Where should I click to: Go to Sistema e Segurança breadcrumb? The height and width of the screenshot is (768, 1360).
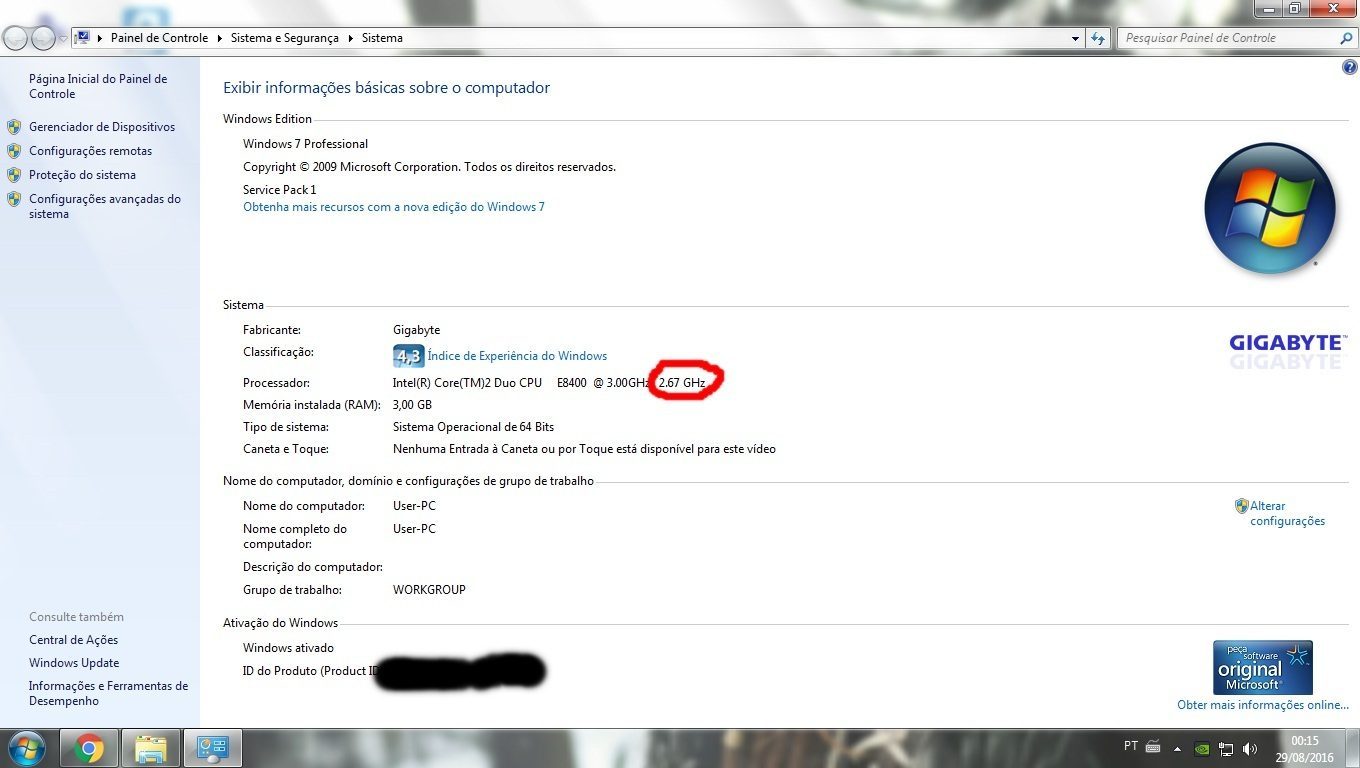pyautogui.click(x=285, y=38)
